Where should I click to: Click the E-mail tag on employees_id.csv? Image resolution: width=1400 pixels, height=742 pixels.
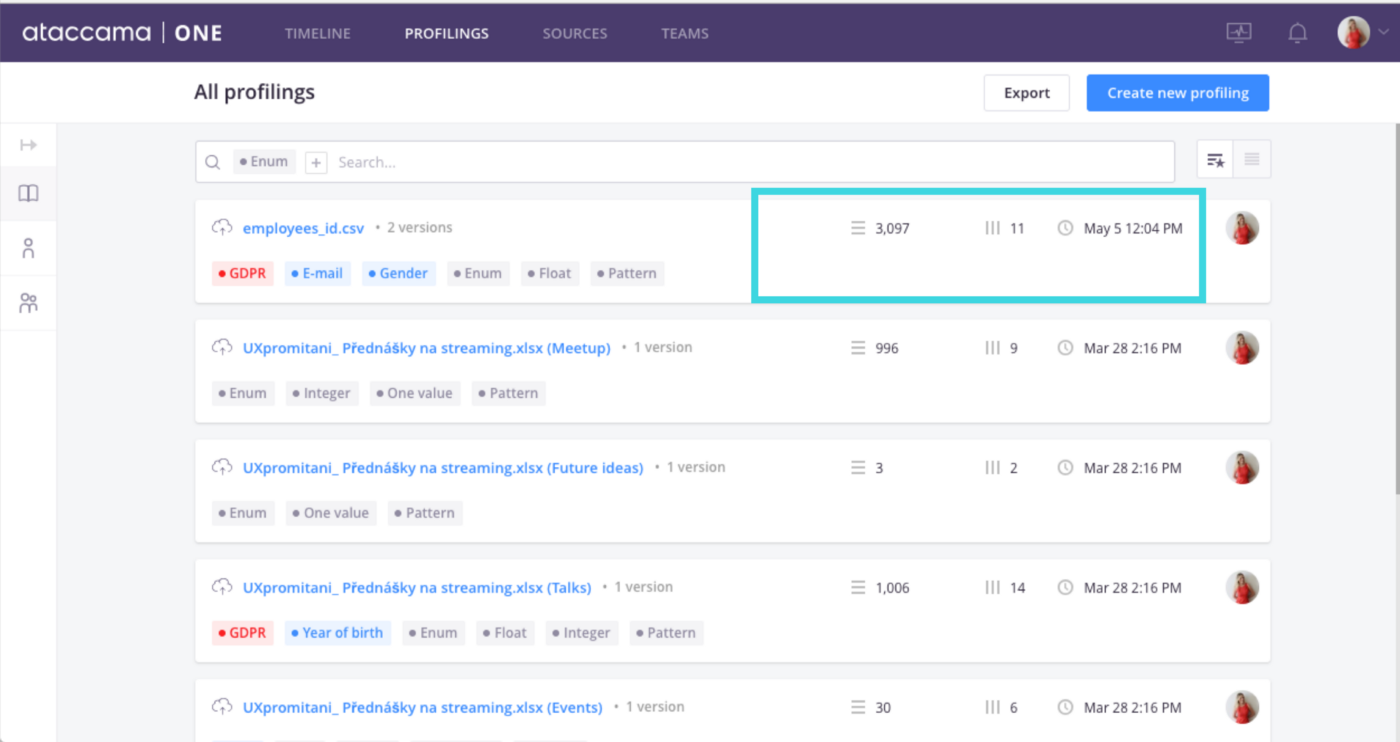318,273
